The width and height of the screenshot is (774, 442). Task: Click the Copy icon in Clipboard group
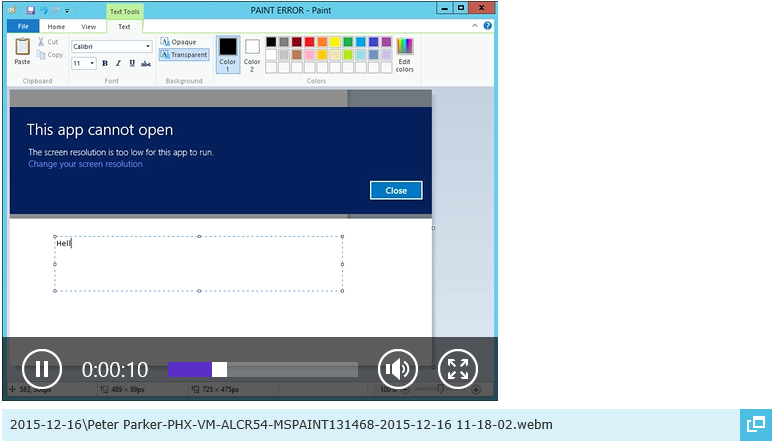pos(41,55)
